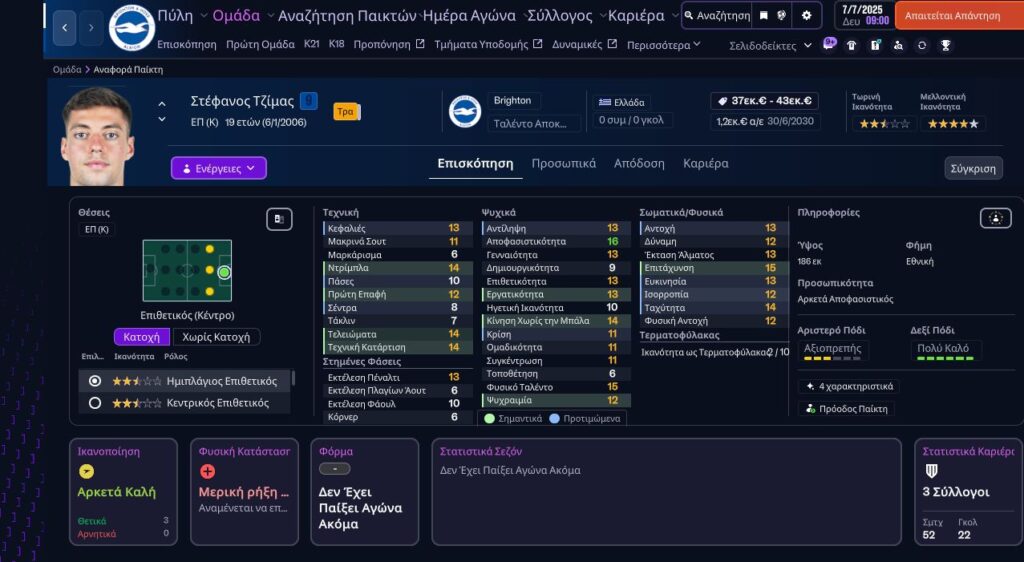1024x562 pixels.
Task: Click the bookmark flag icon beside search
Action: pos(764,16)
